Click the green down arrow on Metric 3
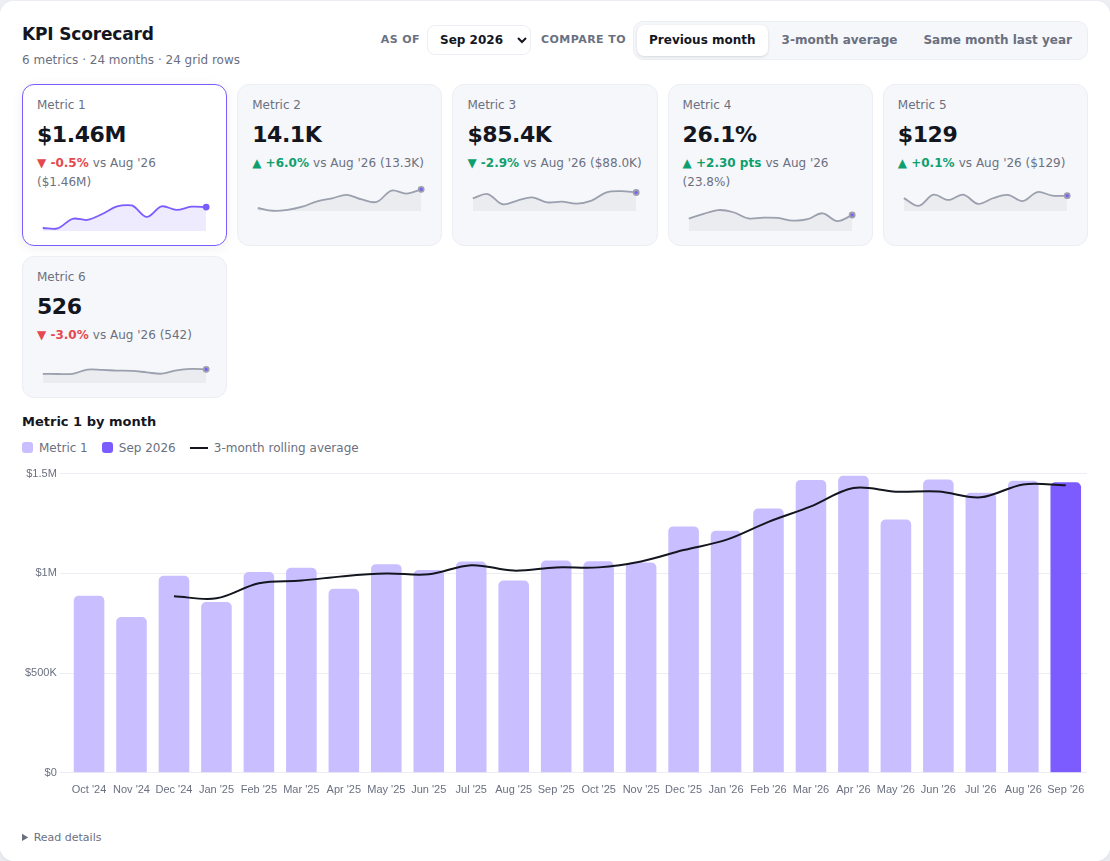 [472, 164]
